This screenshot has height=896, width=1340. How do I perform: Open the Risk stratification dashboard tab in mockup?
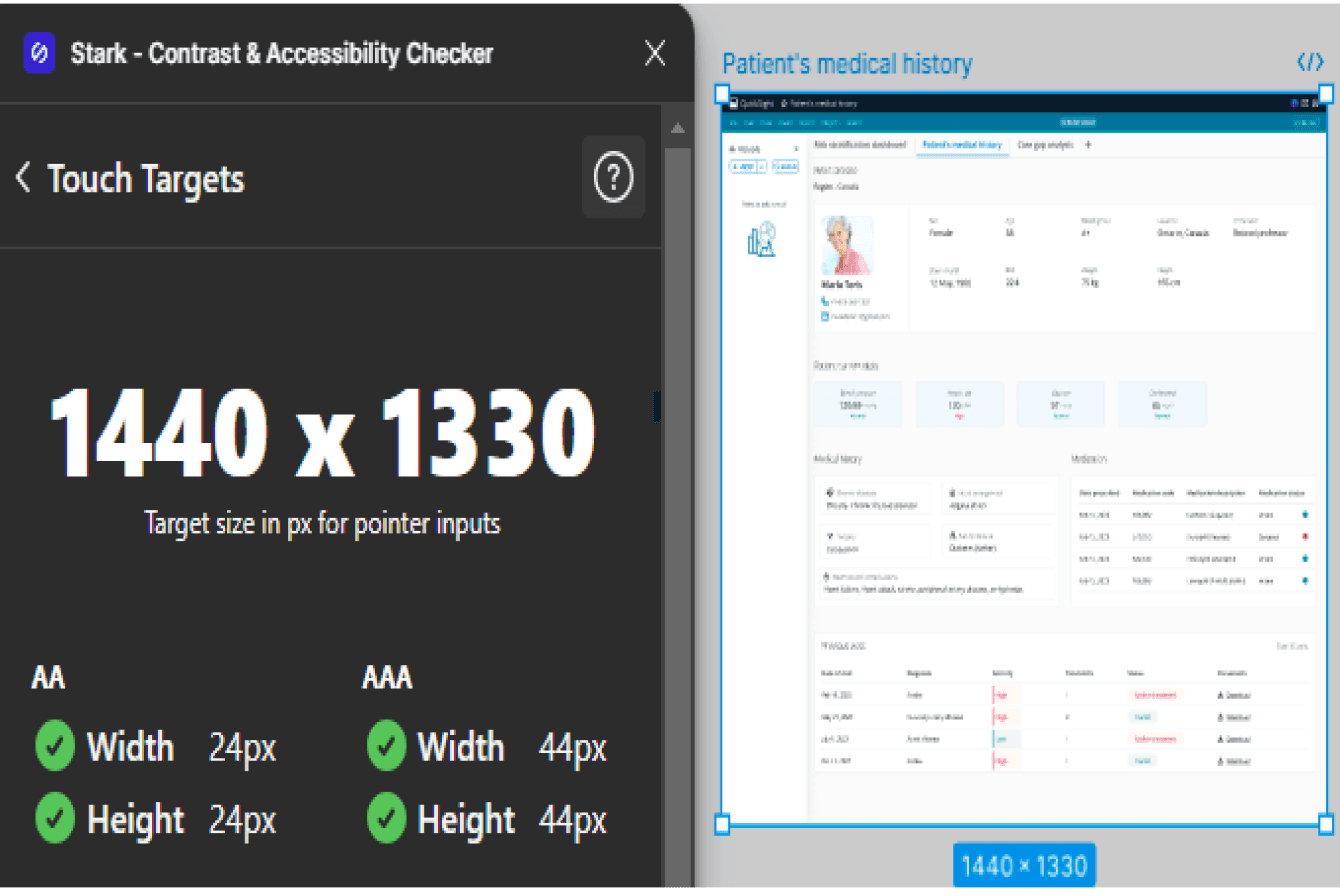click(x=860, y=145)
